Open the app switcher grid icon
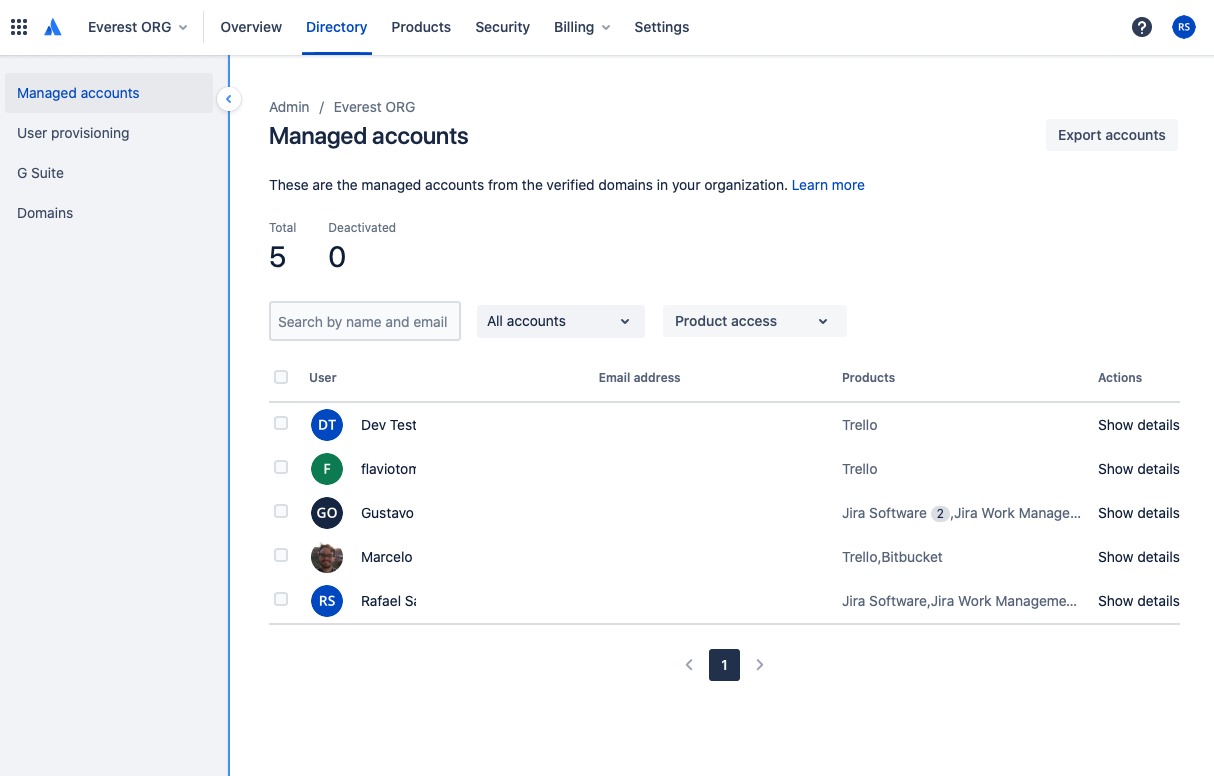Image resolution: width=1214 pixels, height=776 pixels. point(19,27)
